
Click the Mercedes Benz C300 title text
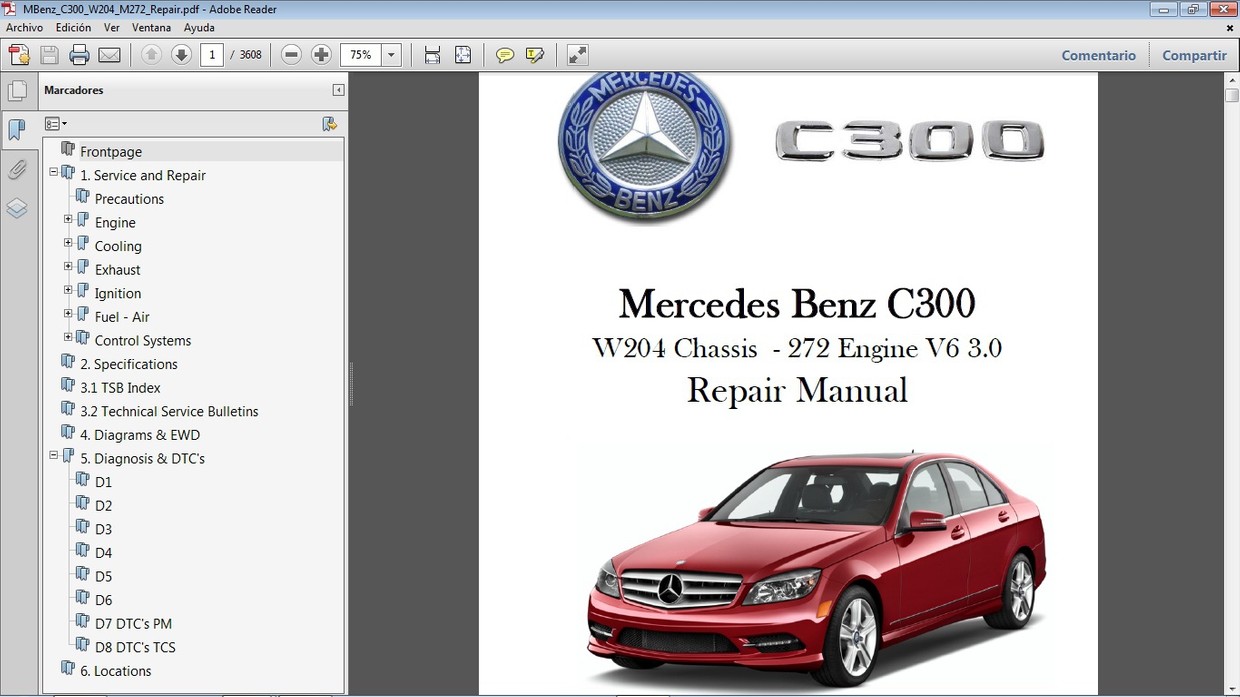point(797,304)
